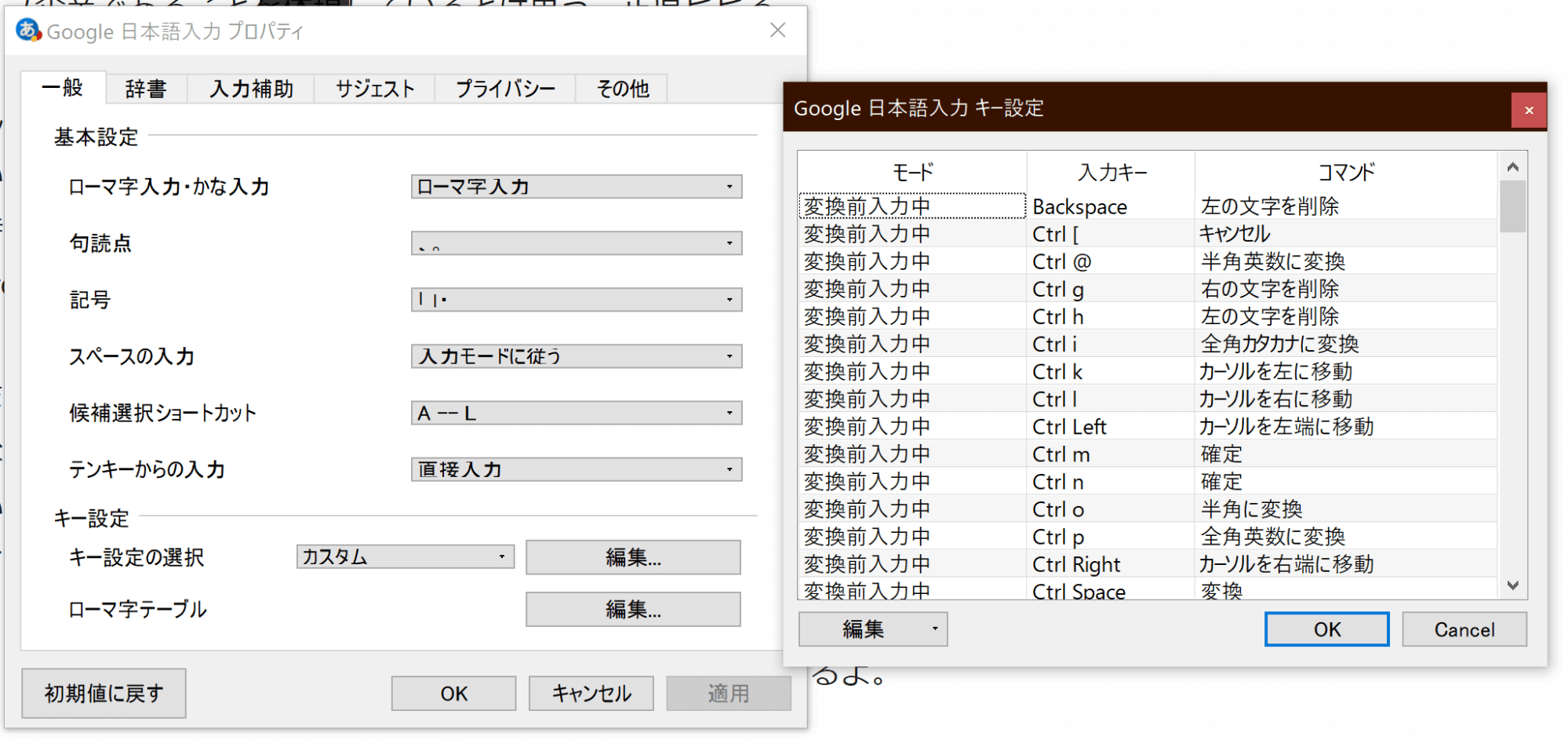Click the カーソルを右に移動 command cell
Screen dimensions: 1568x740
pos(1346,399)
